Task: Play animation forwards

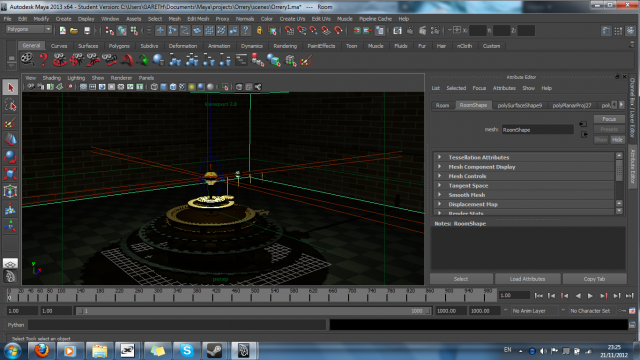Action: pos(590,296)
